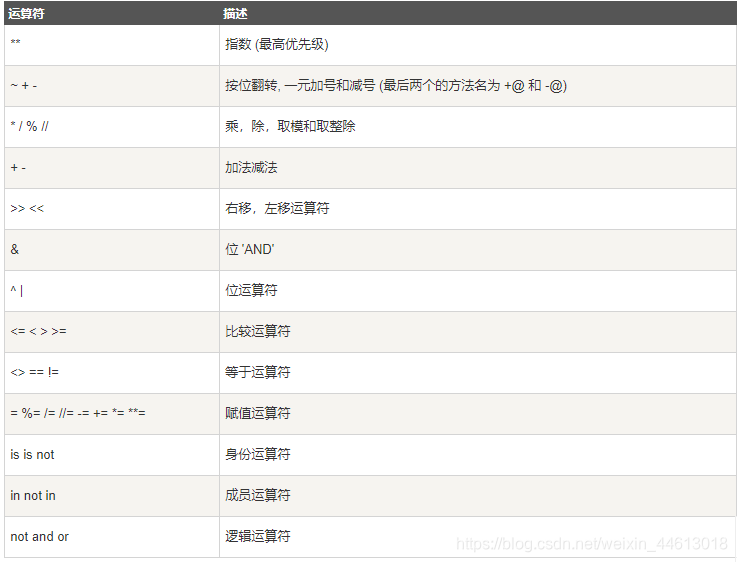Click the assignment operators cell starting with = %=
Image resolution: width=737 pixels, height=562 pixels.
click(111, 414)
